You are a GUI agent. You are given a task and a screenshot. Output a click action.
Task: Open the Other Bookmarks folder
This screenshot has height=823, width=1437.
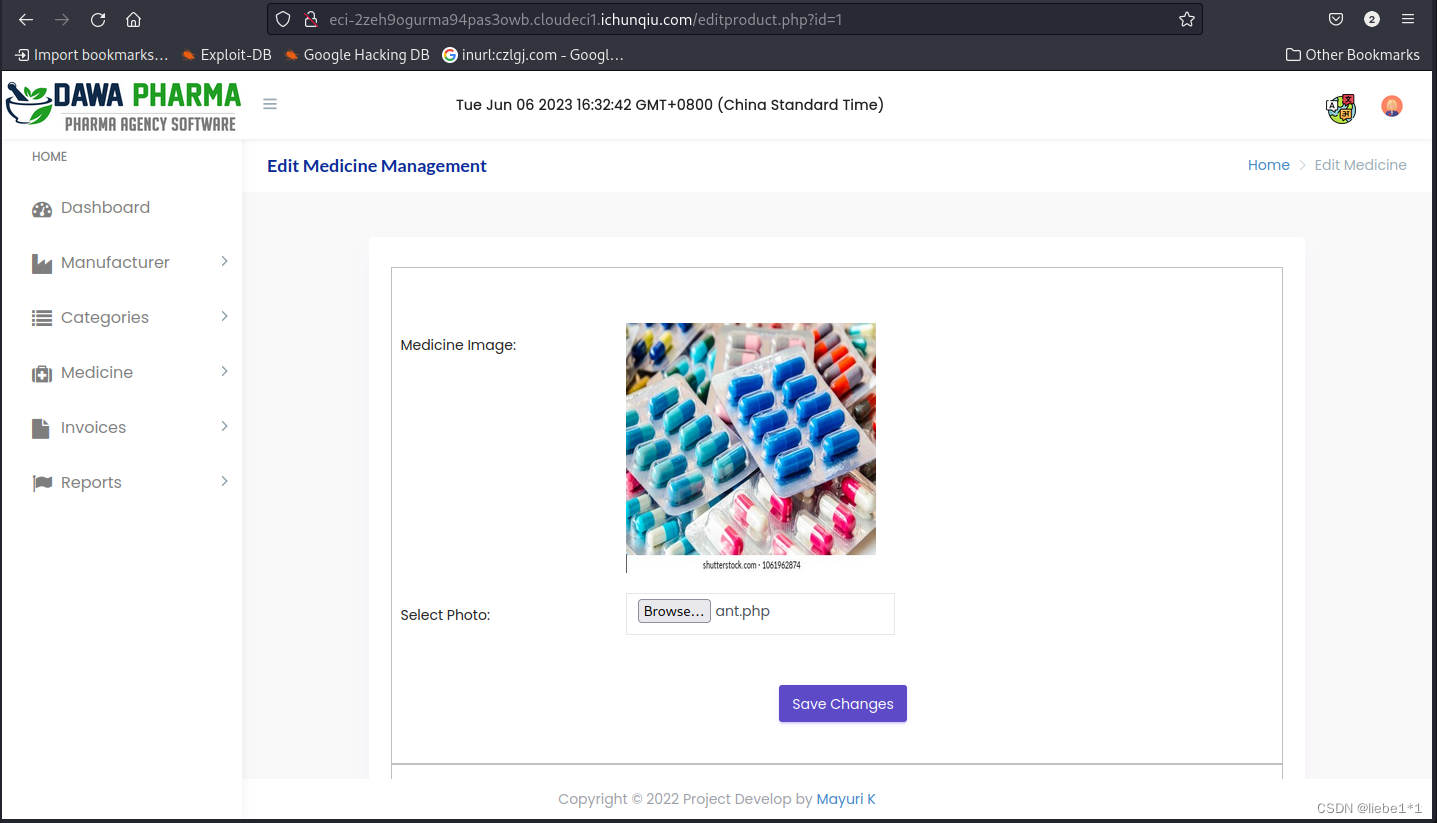(1352, 55)
